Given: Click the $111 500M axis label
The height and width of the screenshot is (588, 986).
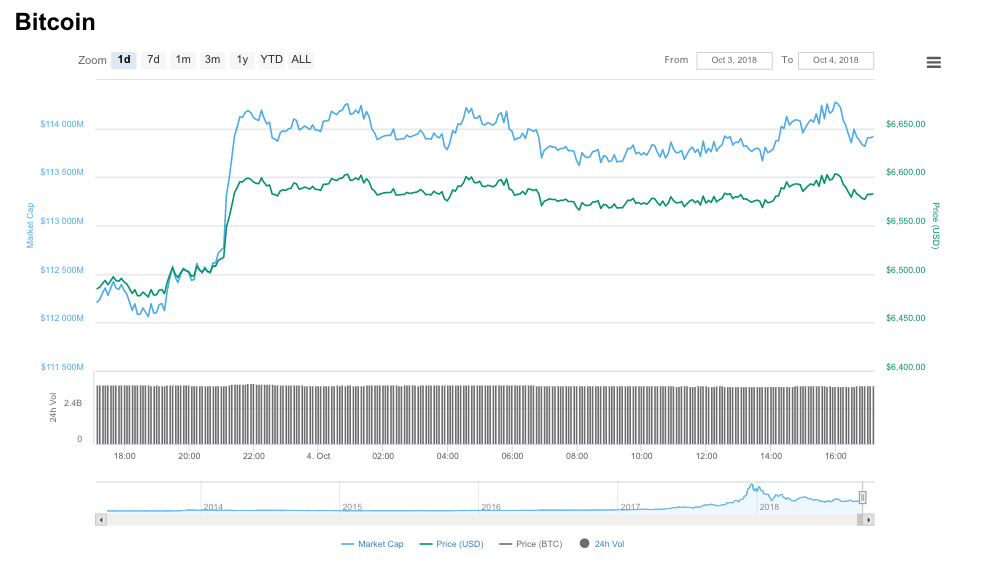Looking at the screenshot, I should pos(62,367).
